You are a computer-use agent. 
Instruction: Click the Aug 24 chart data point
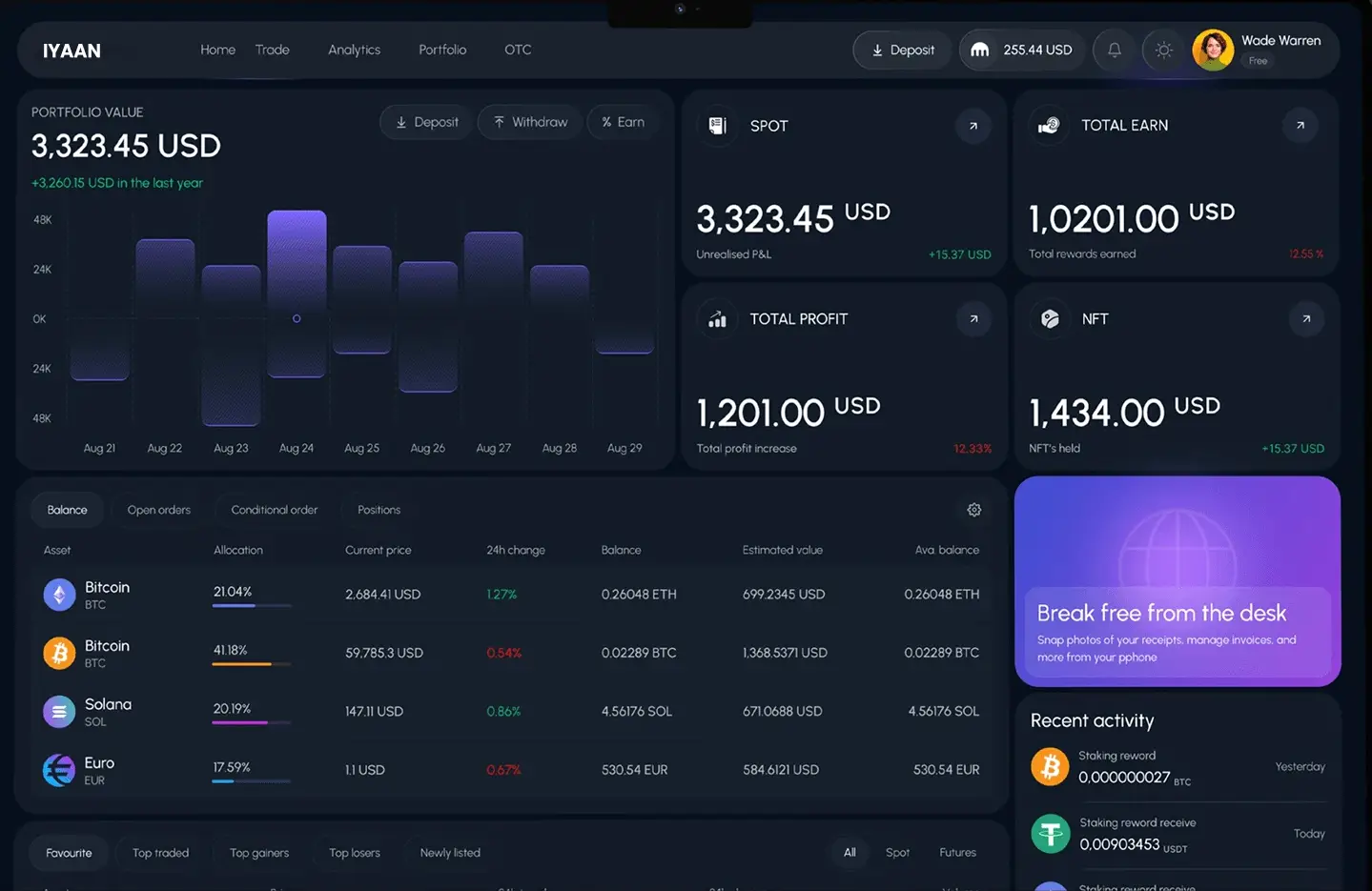click(297, 318)
